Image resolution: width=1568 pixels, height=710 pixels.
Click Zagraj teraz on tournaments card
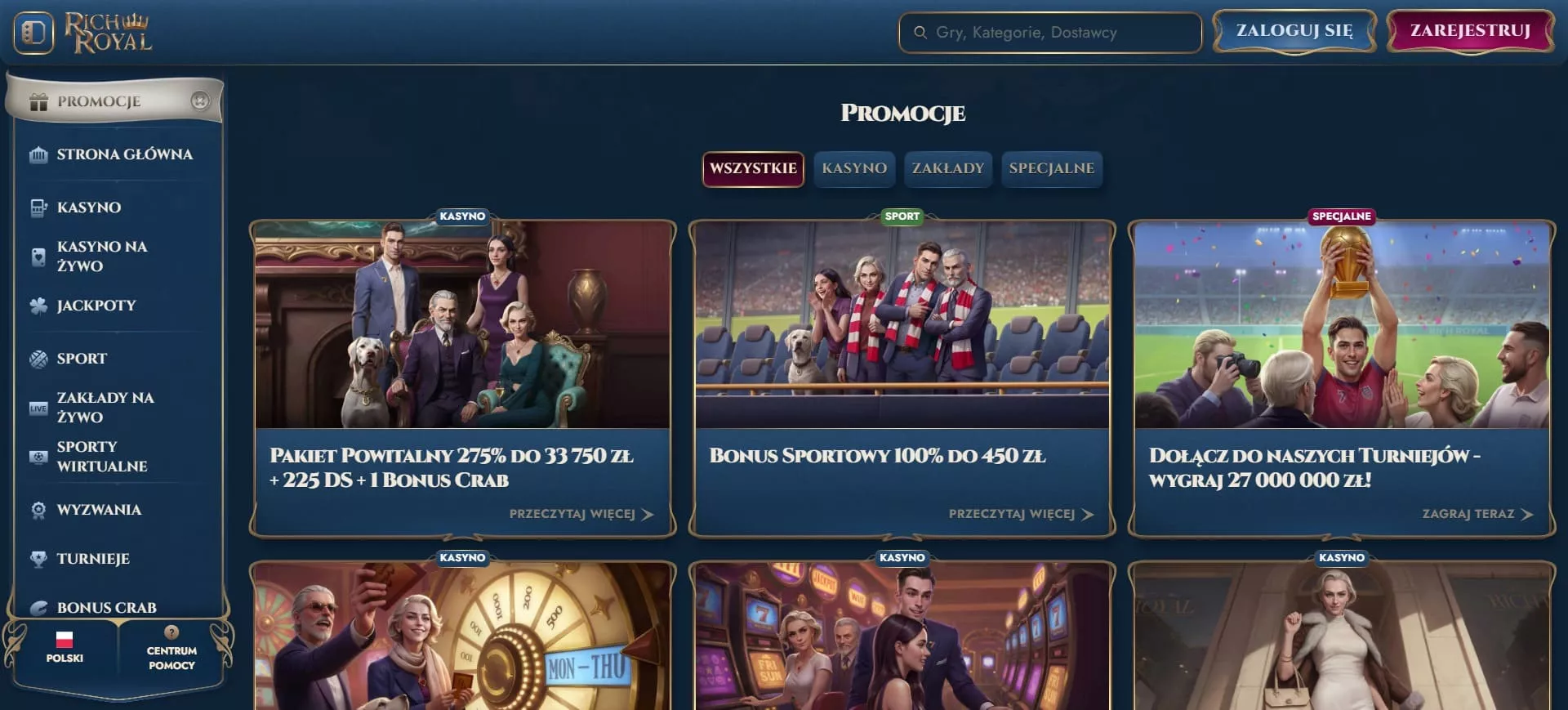[1477, 514]
